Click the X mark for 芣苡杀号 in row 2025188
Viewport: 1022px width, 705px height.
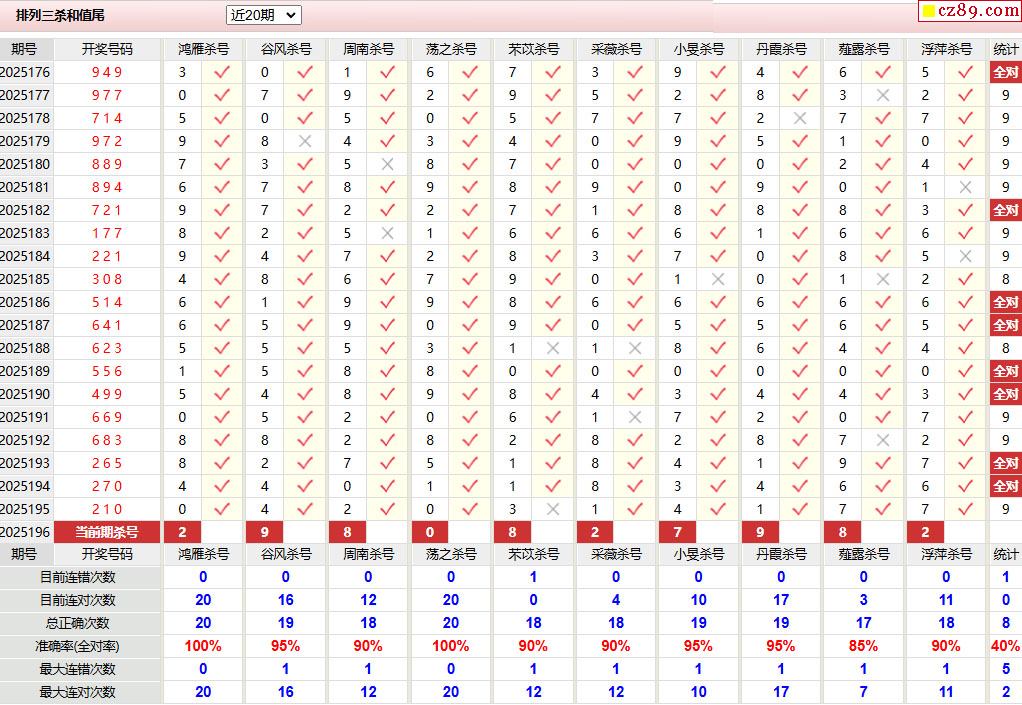coord(553,349)
